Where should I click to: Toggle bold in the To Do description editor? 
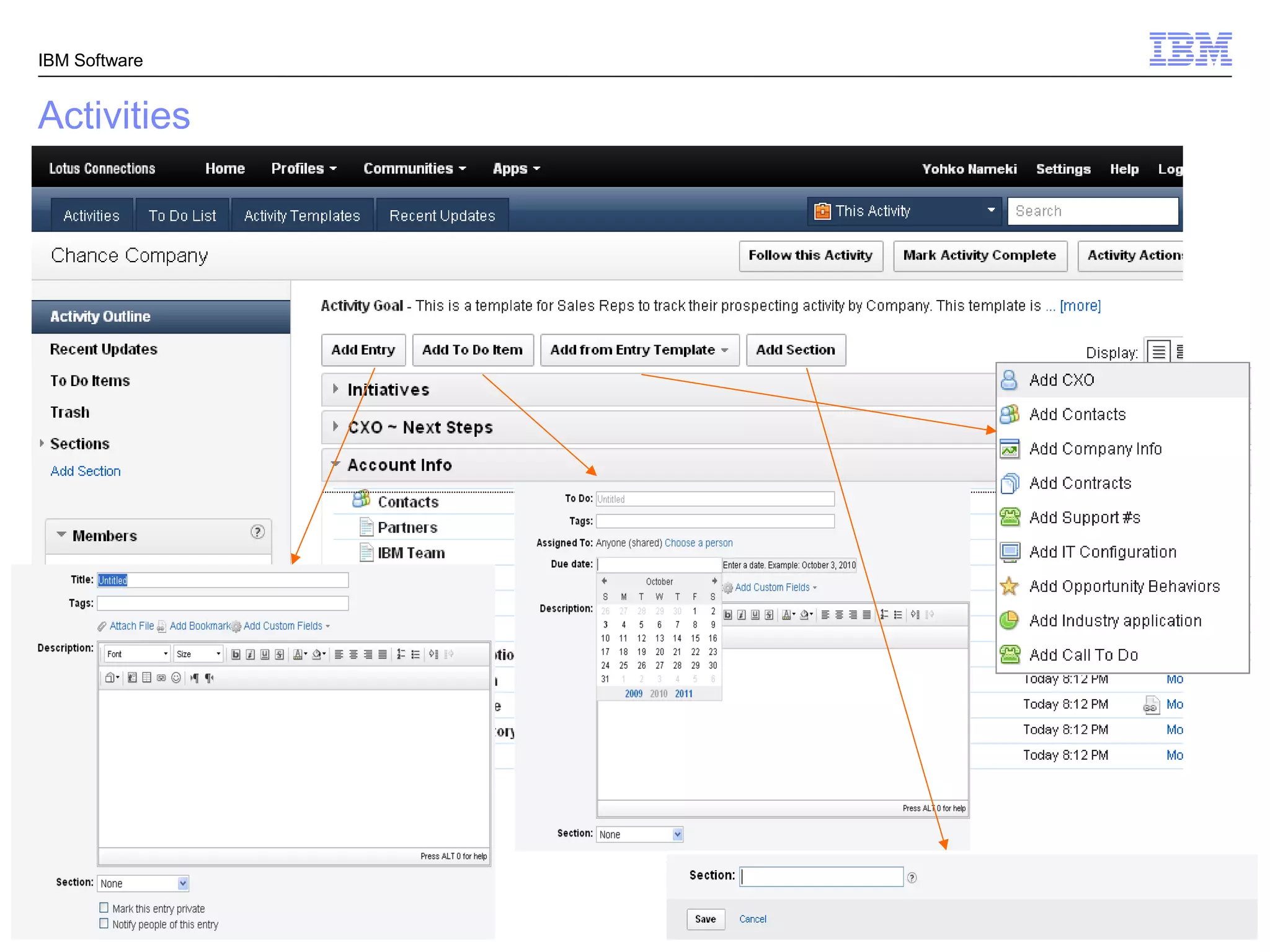pyautogui.click(x=727, y=615)
